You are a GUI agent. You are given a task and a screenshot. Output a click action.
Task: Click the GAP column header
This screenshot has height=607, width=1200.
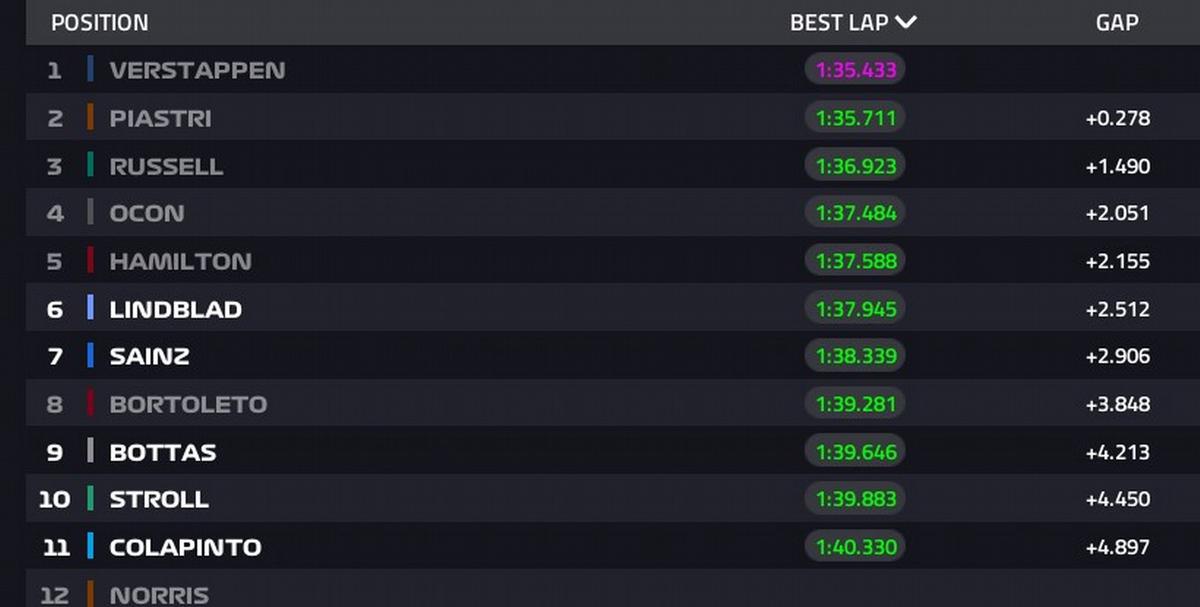click(x=1117, y=23)
